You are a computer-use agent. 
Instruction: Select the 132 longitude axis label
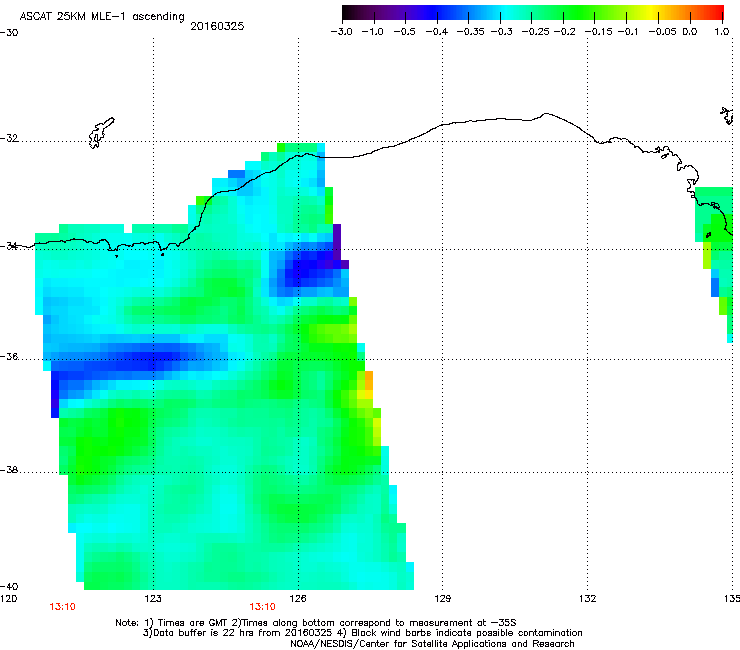pyautogui.click(x=587, y=599)
